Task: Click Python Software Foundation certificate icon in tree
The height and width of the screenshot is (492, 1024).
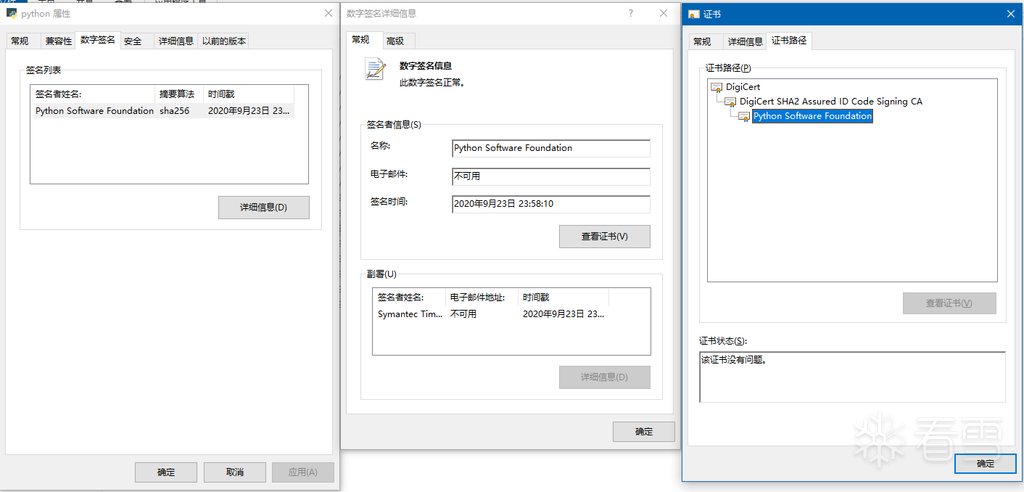Action: click(744, 116)
